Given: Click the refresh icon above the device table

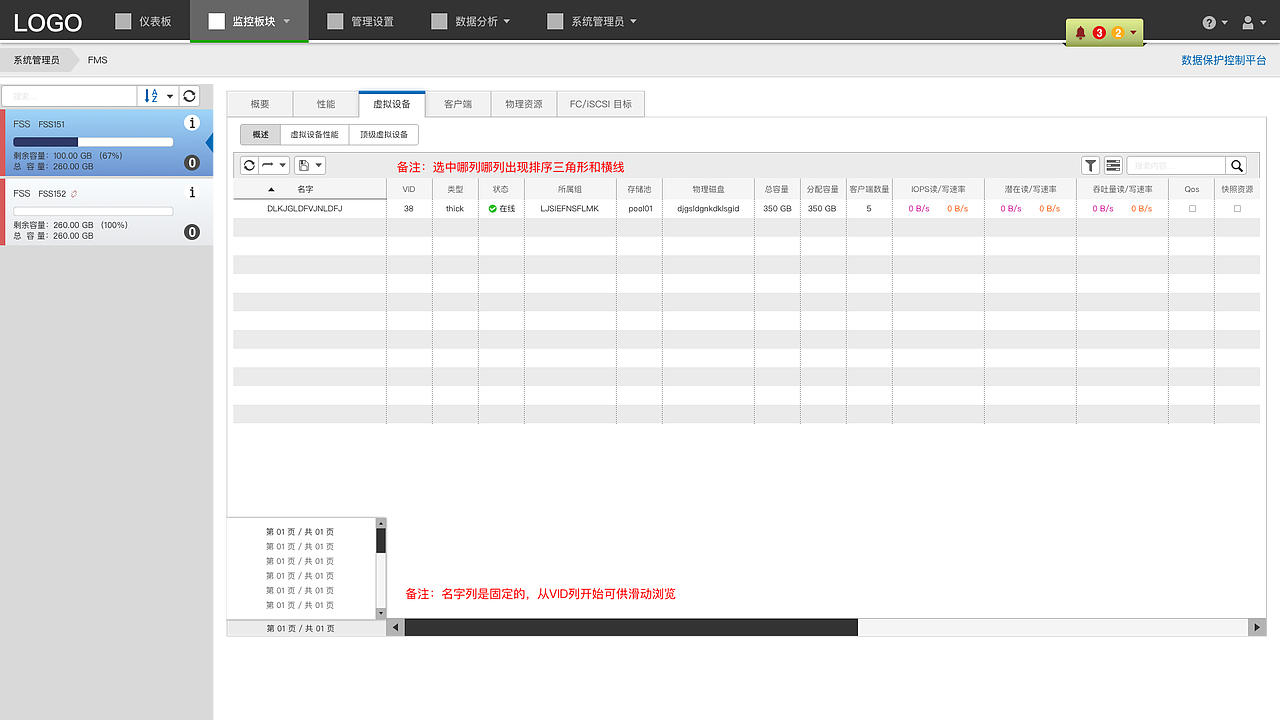Looking at the screenshot, I should click(248, 165).
